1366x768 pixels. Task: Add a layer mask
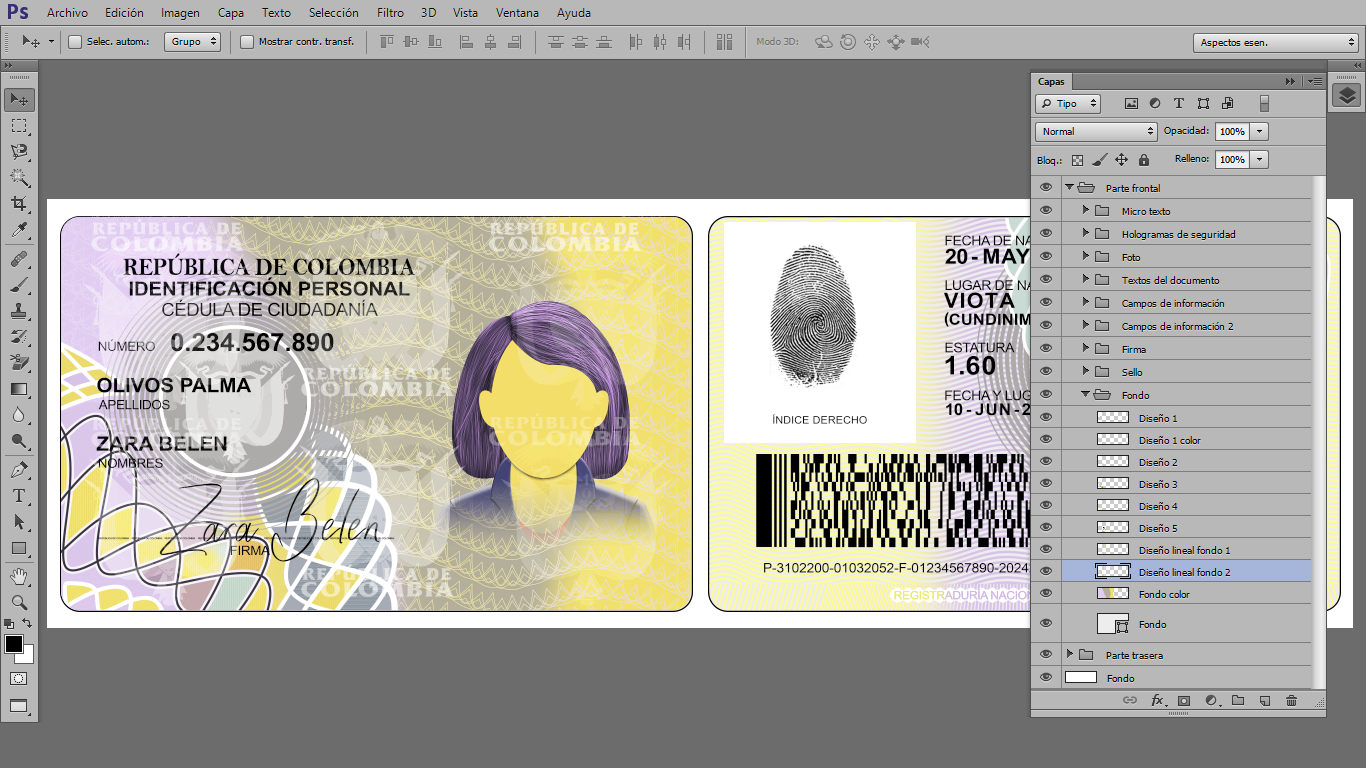[x=1184, y=701]
